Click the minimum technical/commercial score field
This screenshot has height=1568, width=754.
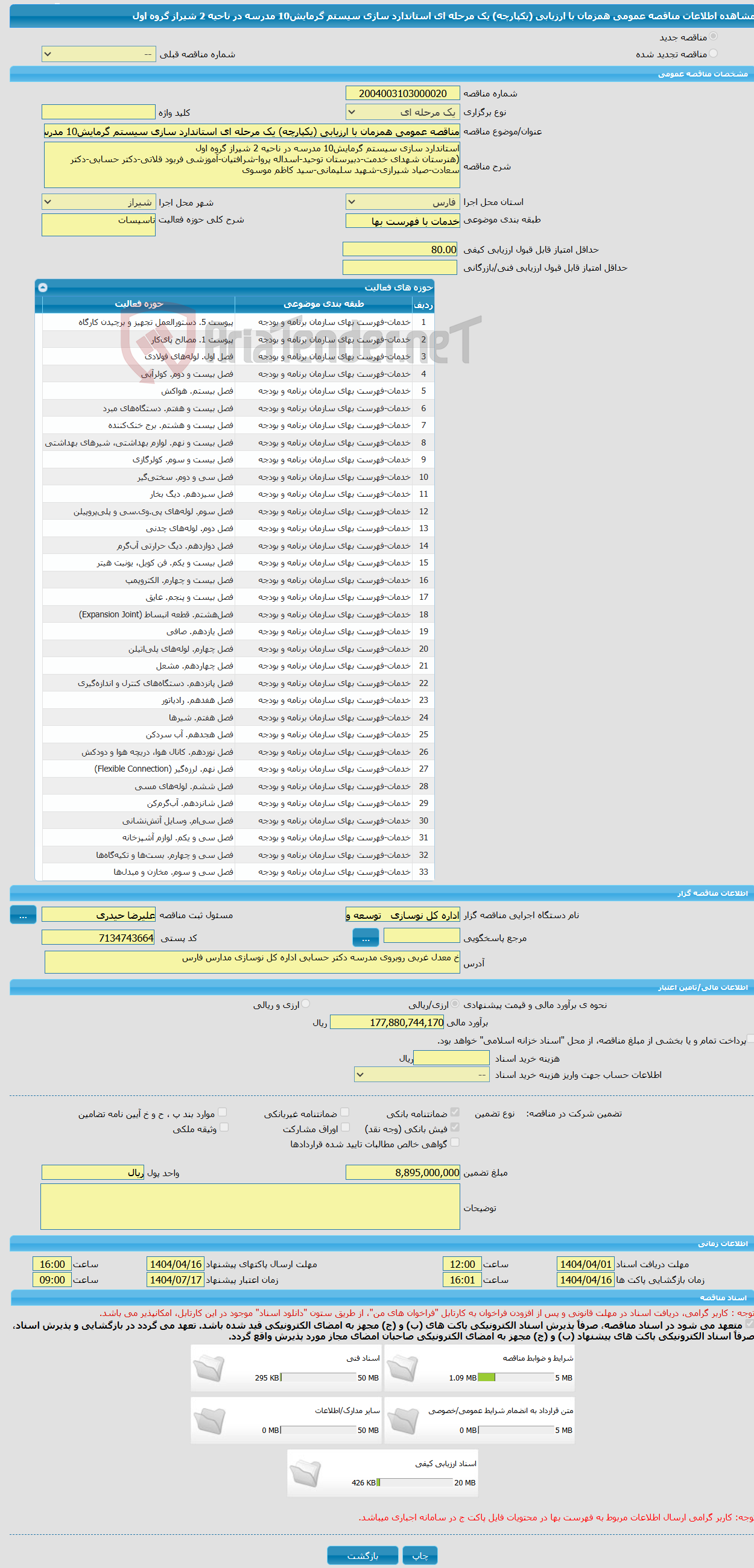tap(399, 267)
